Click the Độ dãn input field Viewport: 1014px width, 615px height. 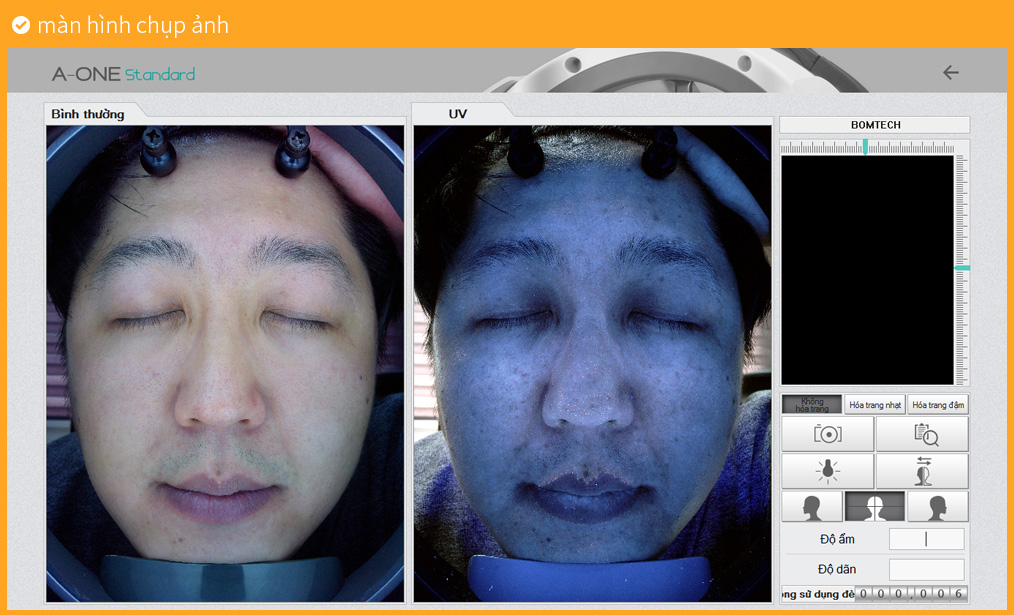pos(926,569)
